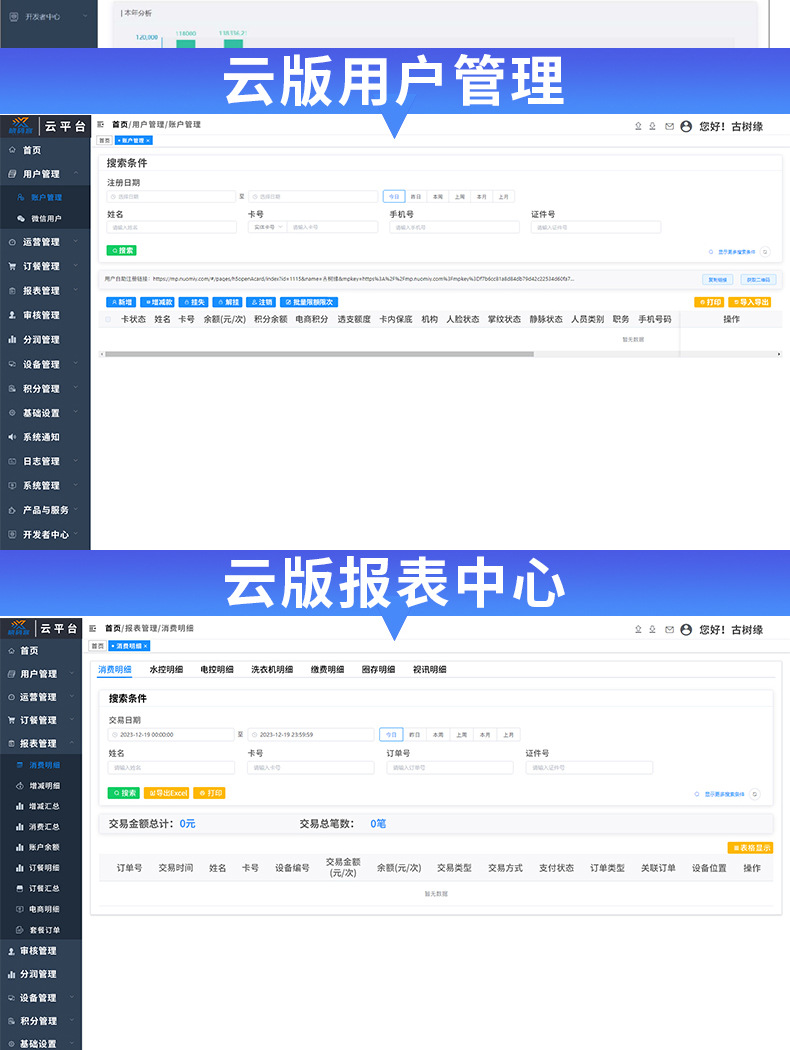Open 增减汇总 in report center sidebar
This screenshot has height=1050, width=790.
[41, 806]
